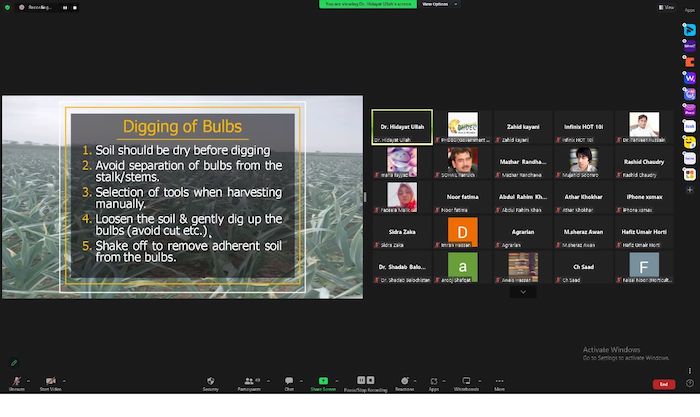Add an app with the plus icon
The width and height of the screenshot is (700, 417).
[689, 189]
